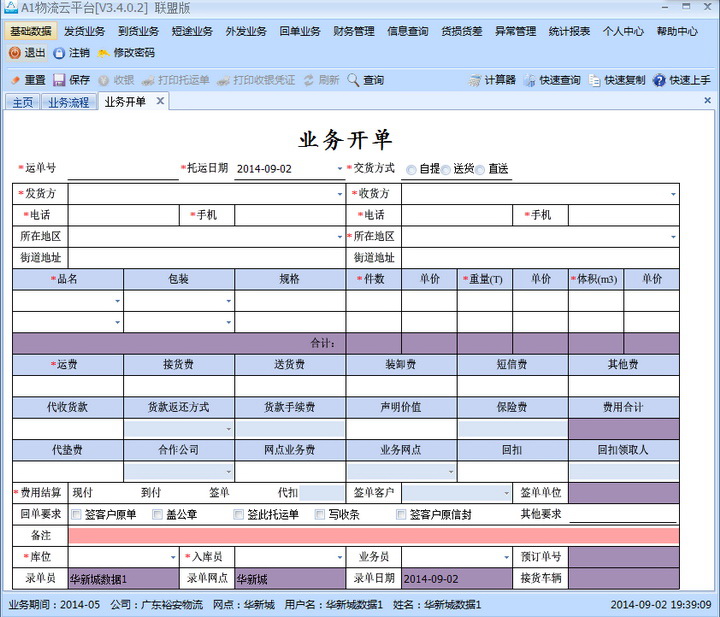The height and width of the screenshot is (617, 720).
Task: Enable the 签客户原单 checkbox
Action: [75, 515]
